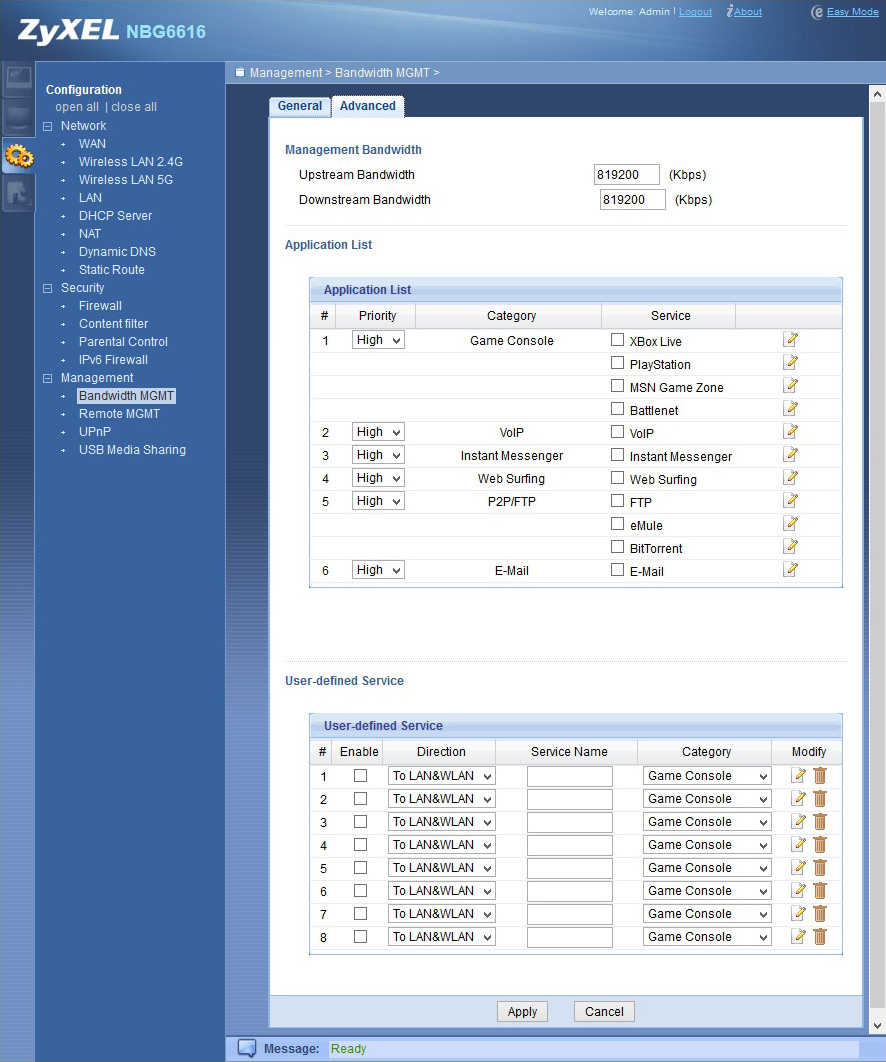Switch to Easy Mode
The image size is (886, 1062).
tap(852, 12)
